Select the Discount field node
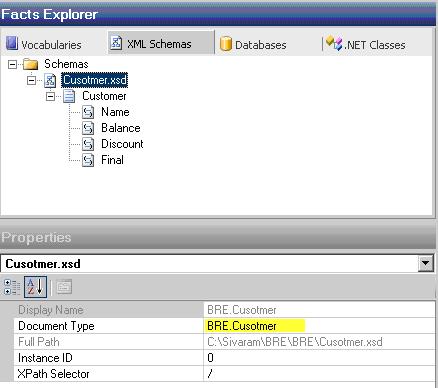 pyautogui.click(x=122, y=144)
